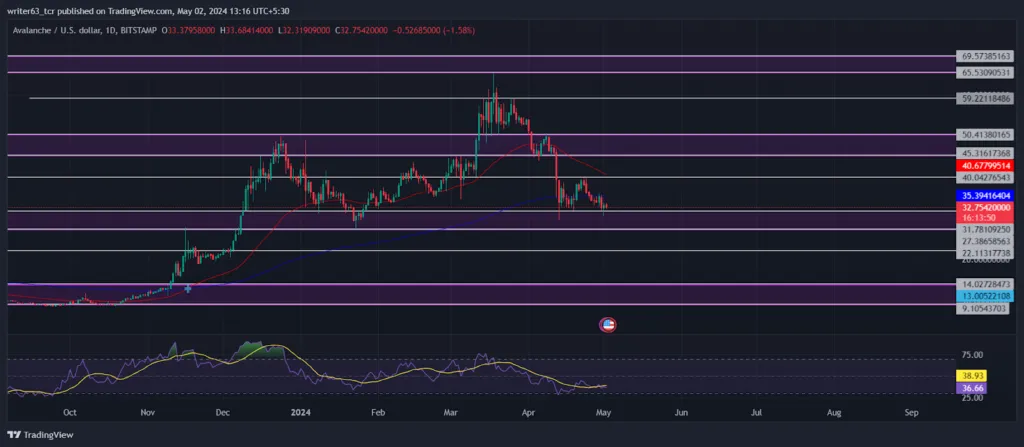
Task: Click the Aug label on time axis
Action: 834,413
